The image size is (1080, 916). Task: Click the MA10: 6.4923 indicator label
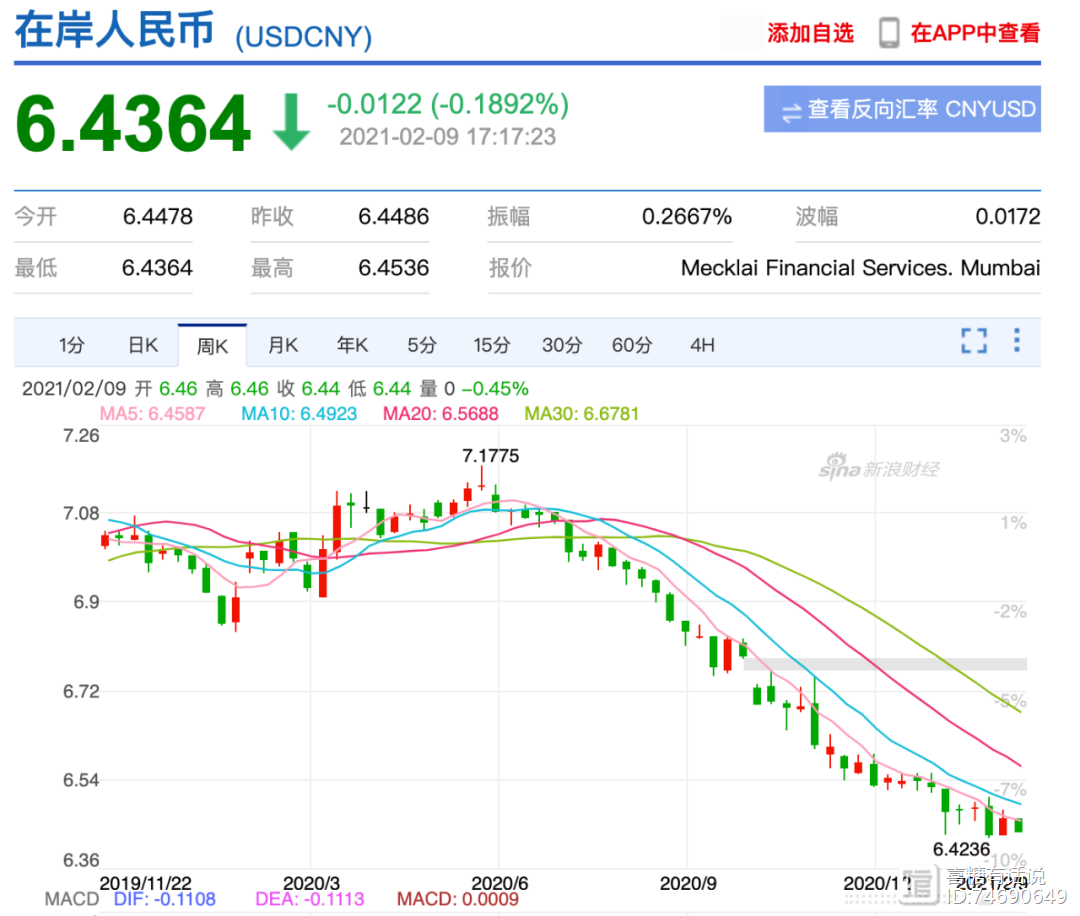(x=299, y=414)
